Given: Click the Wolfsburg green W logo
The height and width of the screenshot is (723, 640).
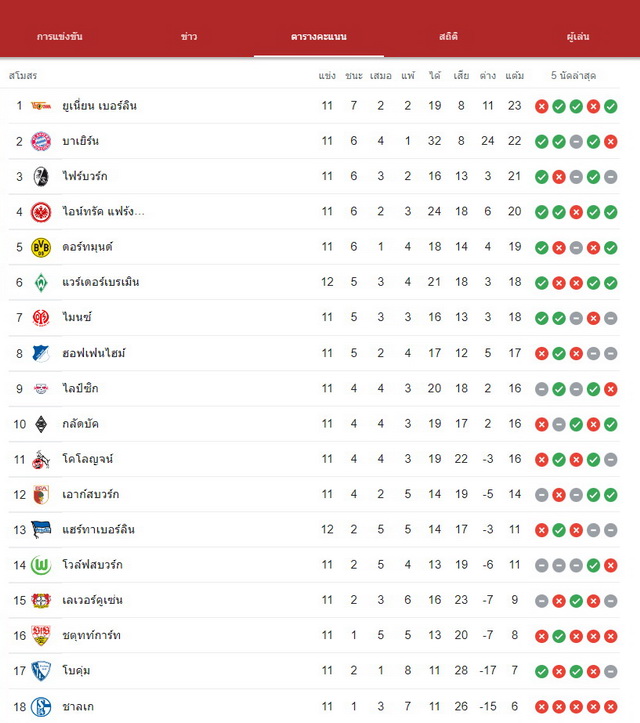Looking at the screenshot, I should (41, 565).
